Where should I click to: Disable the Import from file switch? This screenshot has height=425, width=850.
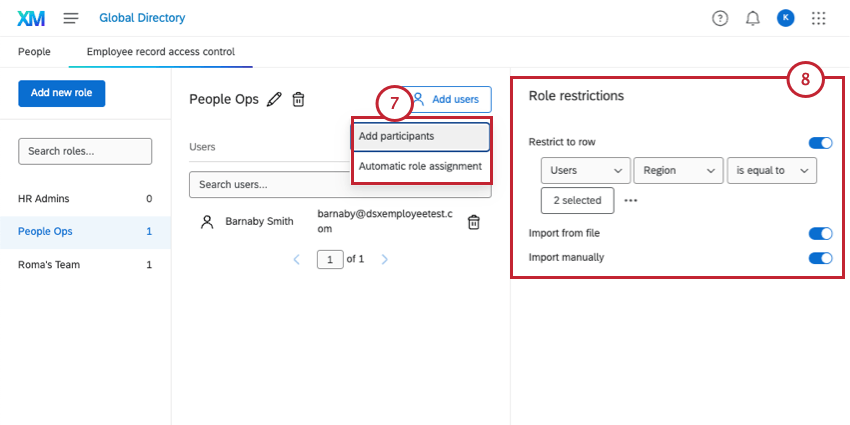click(820, 233)
